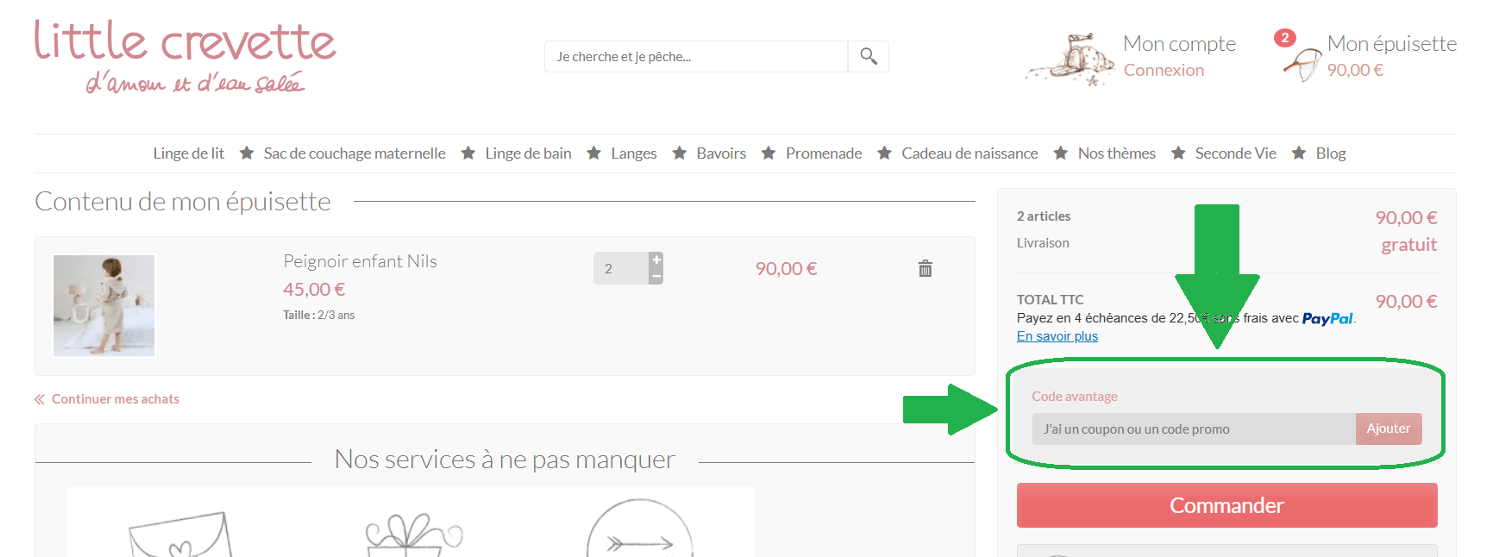Viewport: 1500px width, 557px height.
Task: Click the quantity field showing 2
Action: (x=621, y=268)
